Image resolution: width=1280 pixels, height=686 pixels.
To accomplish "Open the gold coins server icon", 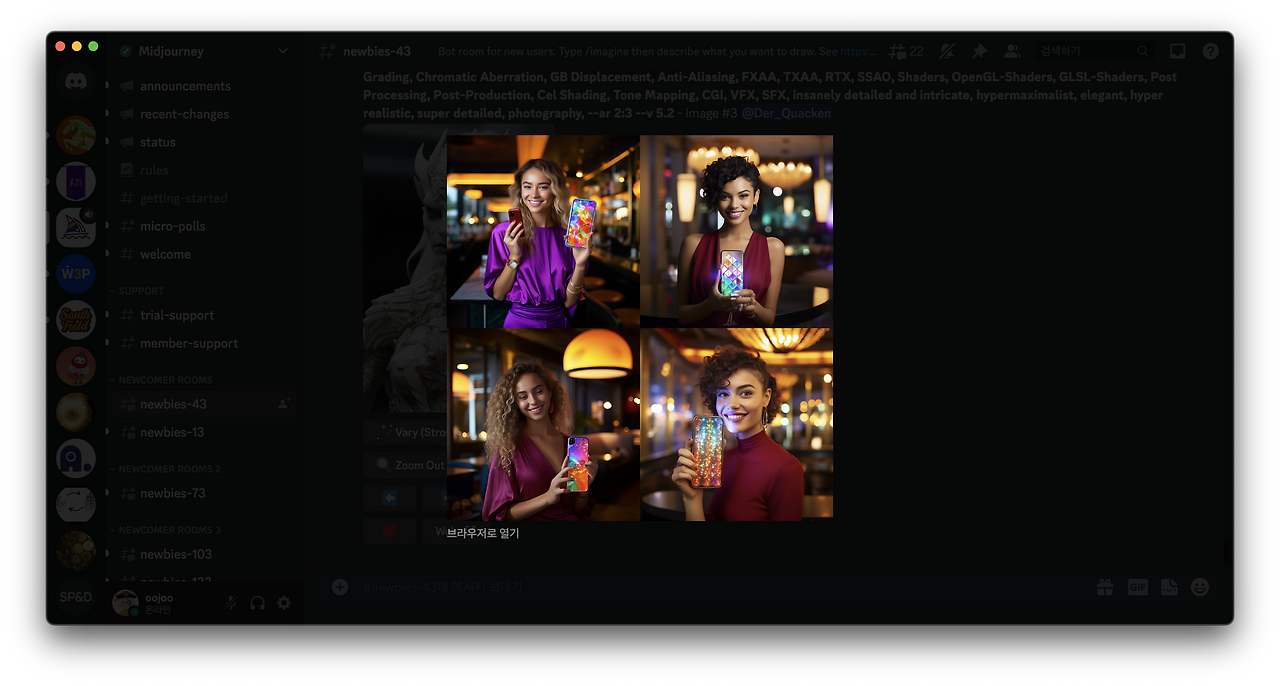I will [x=76, y=550].
